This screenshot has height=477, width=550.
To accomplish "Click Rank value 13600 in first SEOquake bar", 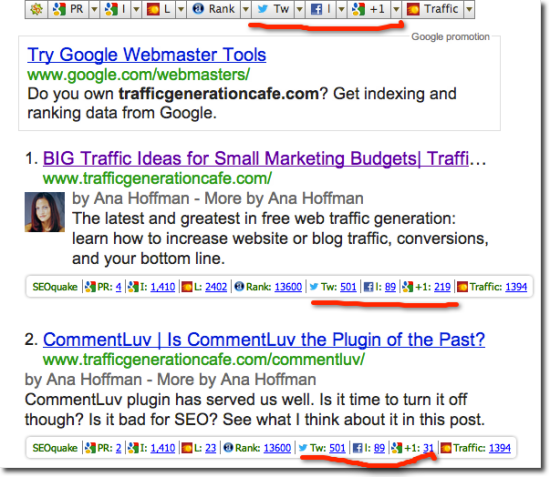I will click(x=288, y=287).
